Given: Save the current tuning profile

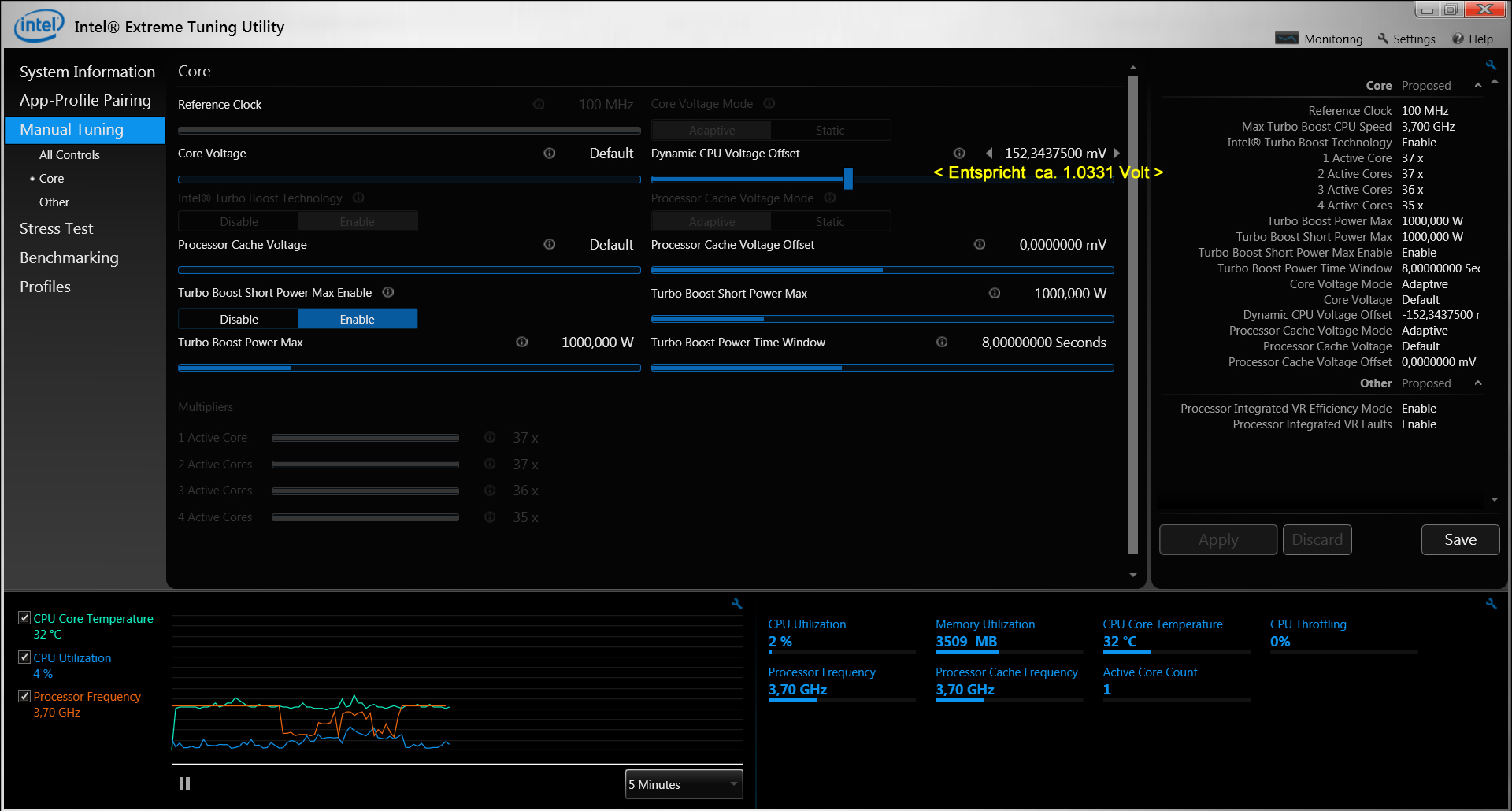Looking at the screenshot, I should click(1460, 539).
